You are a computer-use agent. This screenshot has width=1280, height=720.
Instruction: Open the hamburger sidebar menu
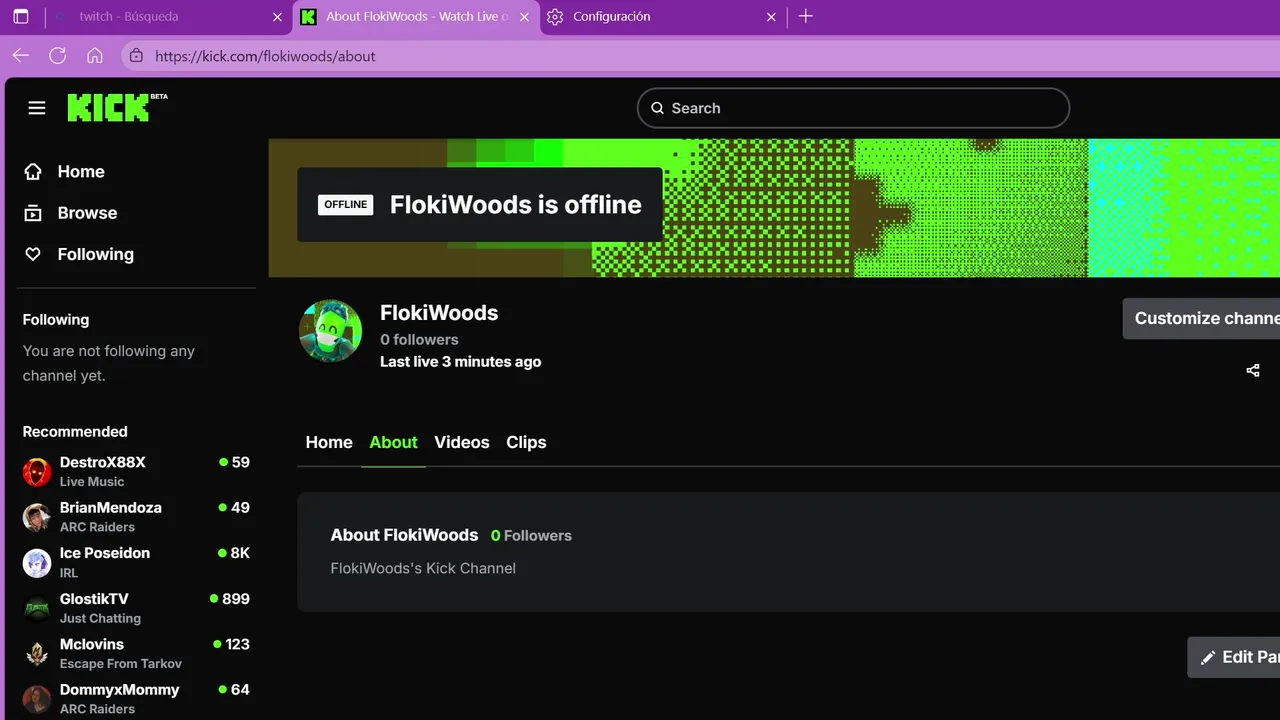37,108
